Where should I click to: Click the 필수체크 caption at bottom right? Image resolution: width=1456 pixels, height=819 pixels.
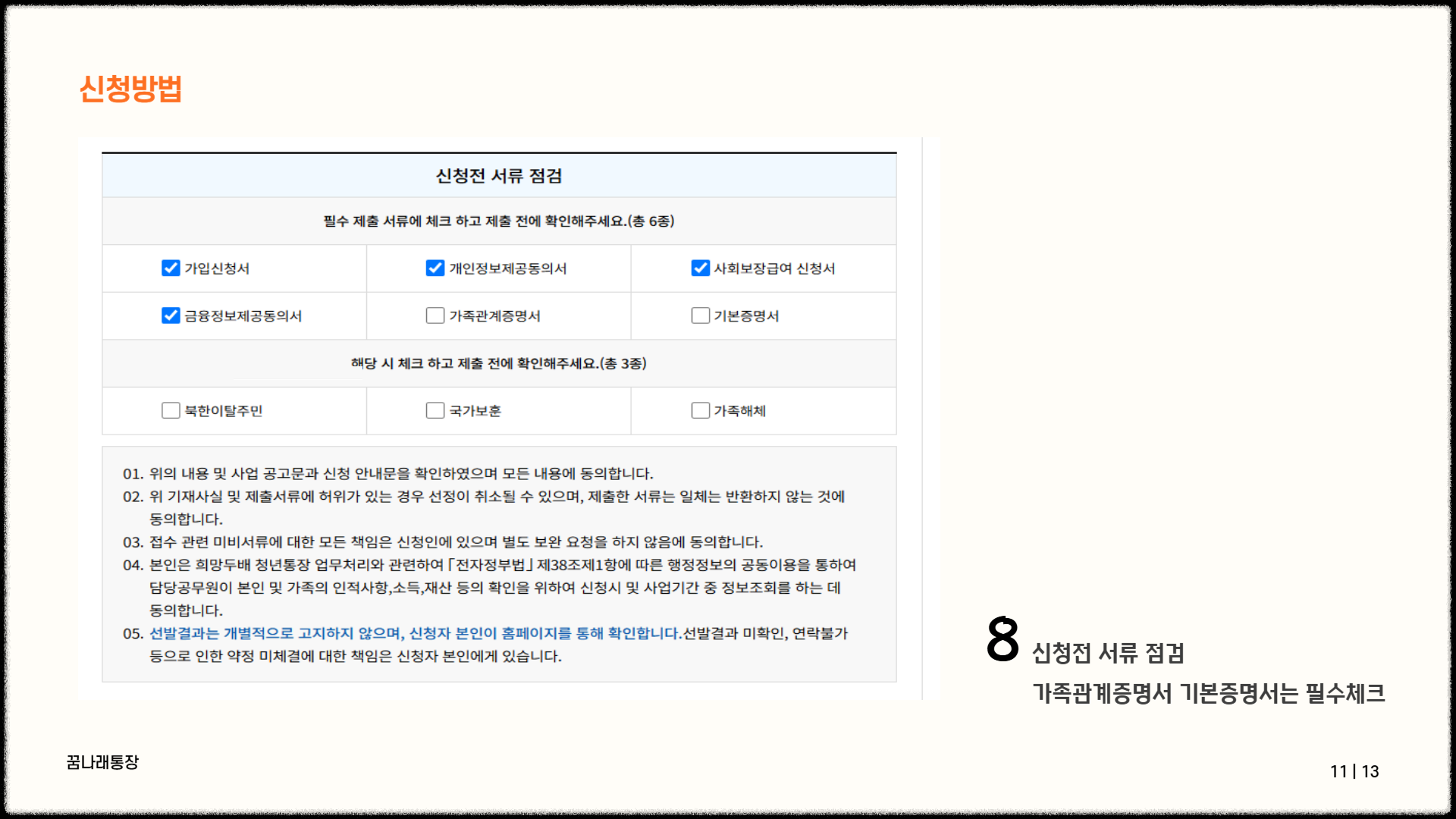coord(1345,693)
